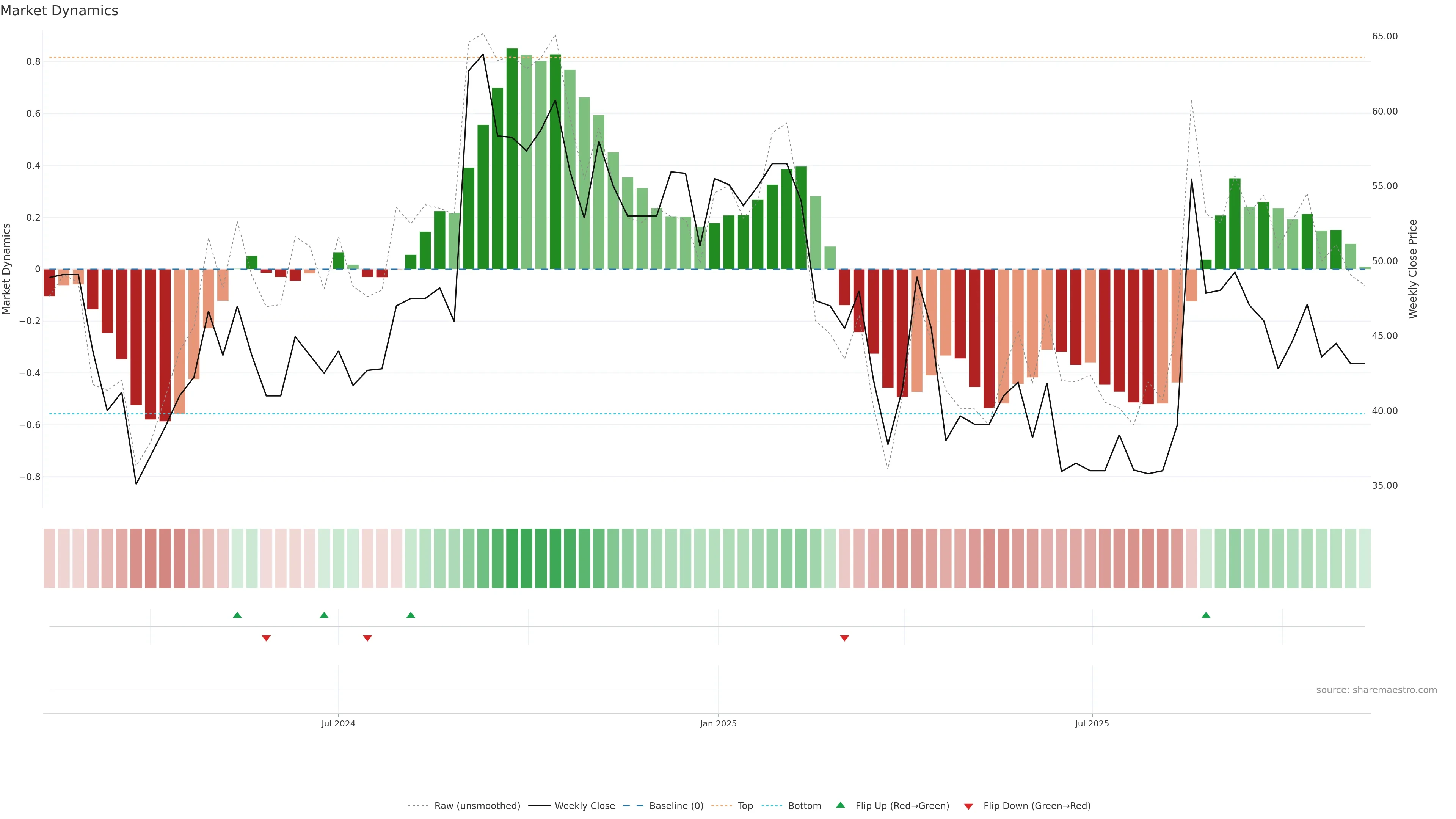This screenshot has width=1456, height=819.
Task: Click the Jul 2024 x-axis label
Action: pos(338,723)
